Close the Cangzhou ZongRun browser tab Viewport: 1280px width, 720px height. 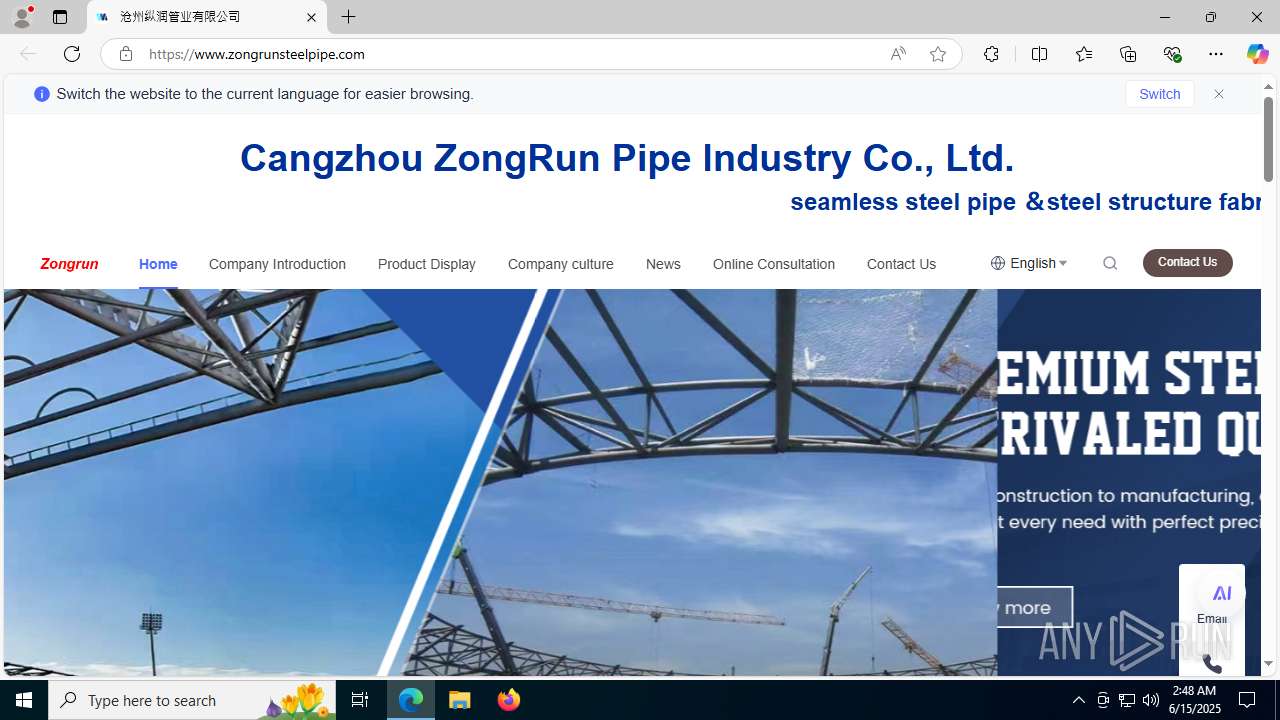[311, 17]
